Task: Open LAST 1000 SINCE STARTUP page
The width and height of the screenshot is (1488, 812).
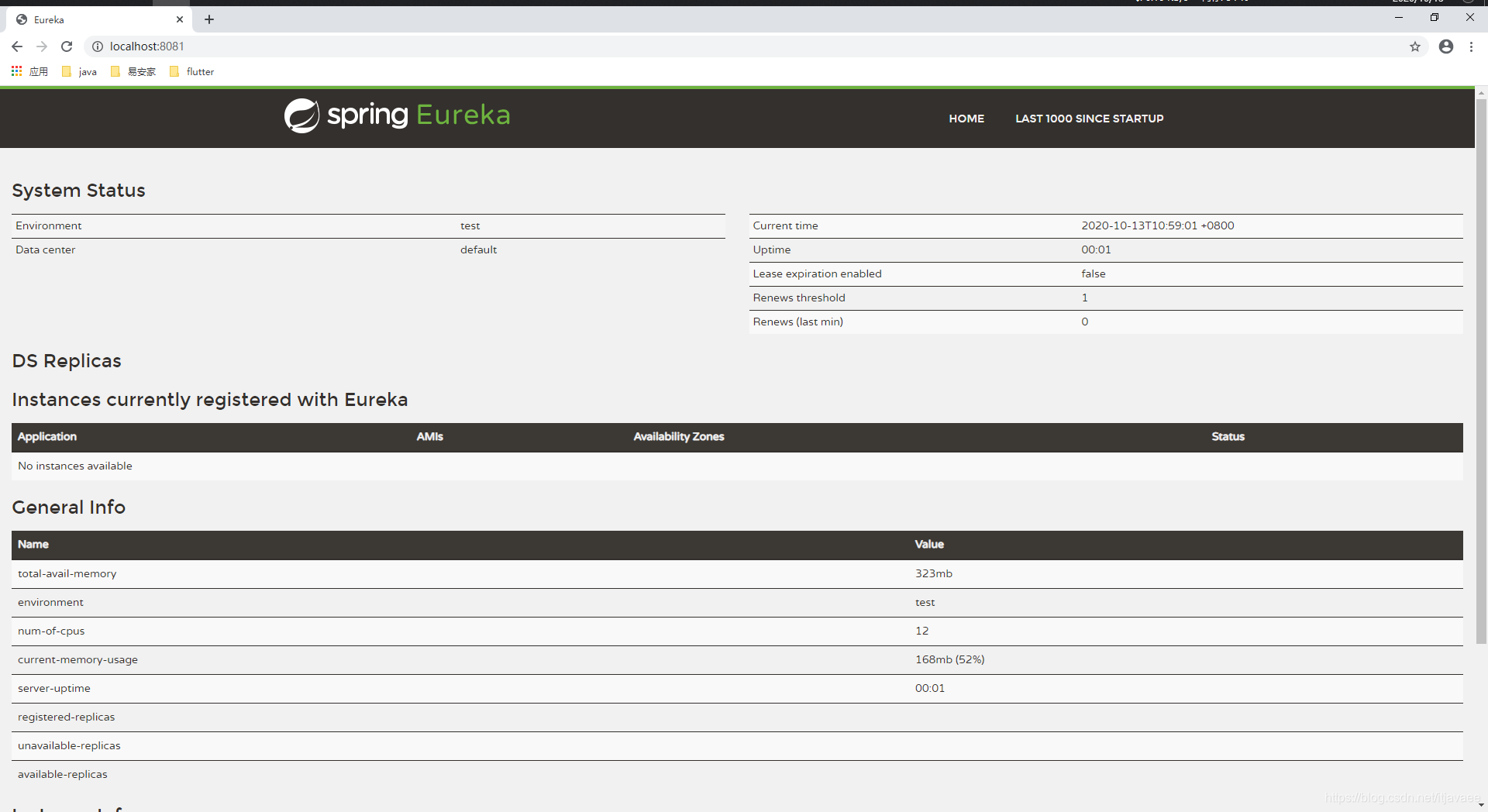Action: [x=1089, y=119]
